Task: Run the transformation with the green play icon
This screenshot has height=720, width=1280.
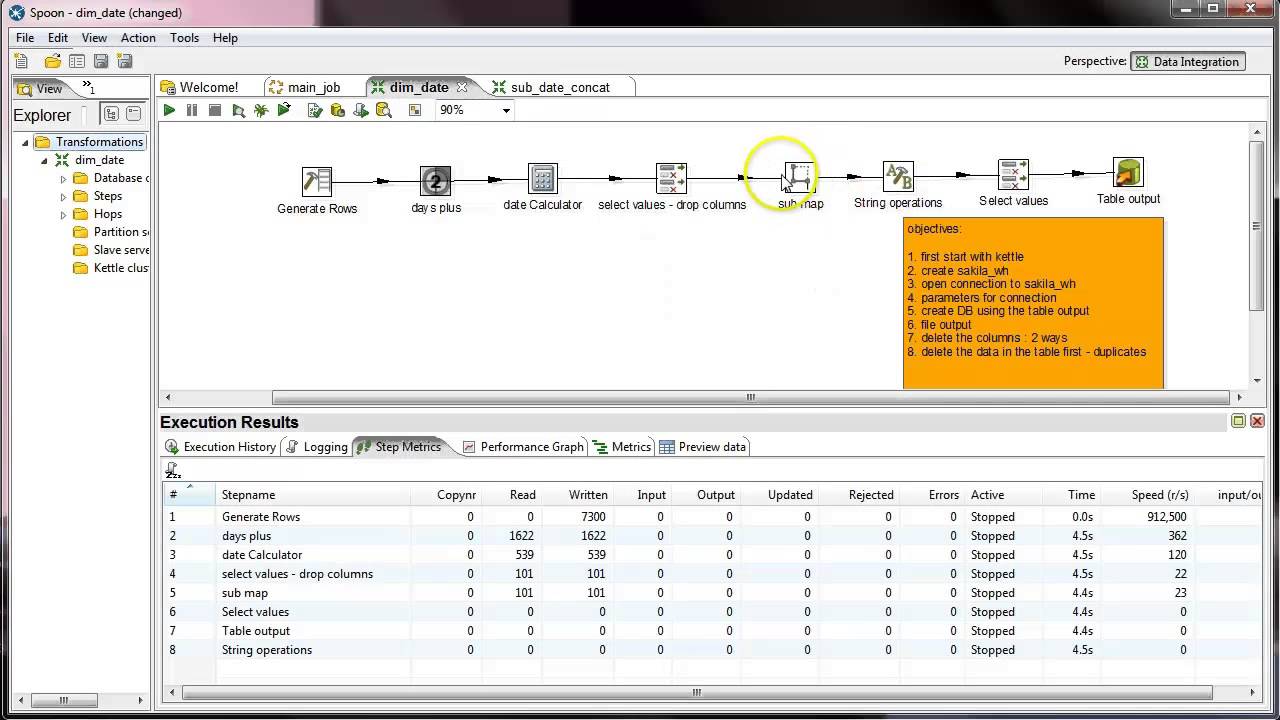Action: click(169, 110)
